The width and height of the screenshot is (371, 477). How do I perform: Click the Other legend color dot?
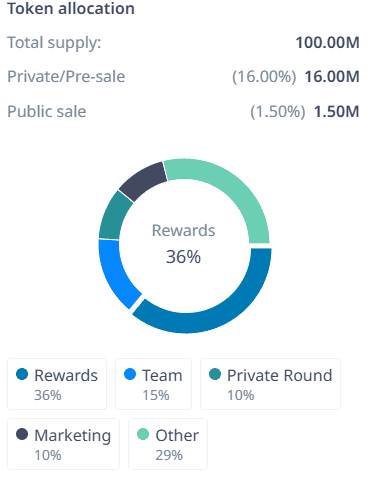click(143, 434)
